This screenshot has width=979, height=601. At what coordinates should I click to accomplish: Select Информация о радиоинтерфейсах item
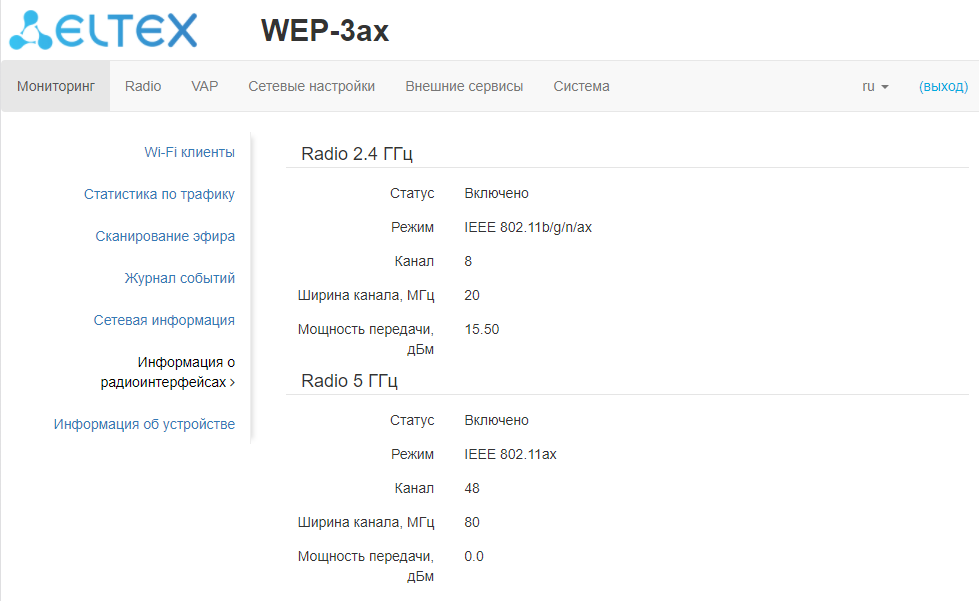168,372
